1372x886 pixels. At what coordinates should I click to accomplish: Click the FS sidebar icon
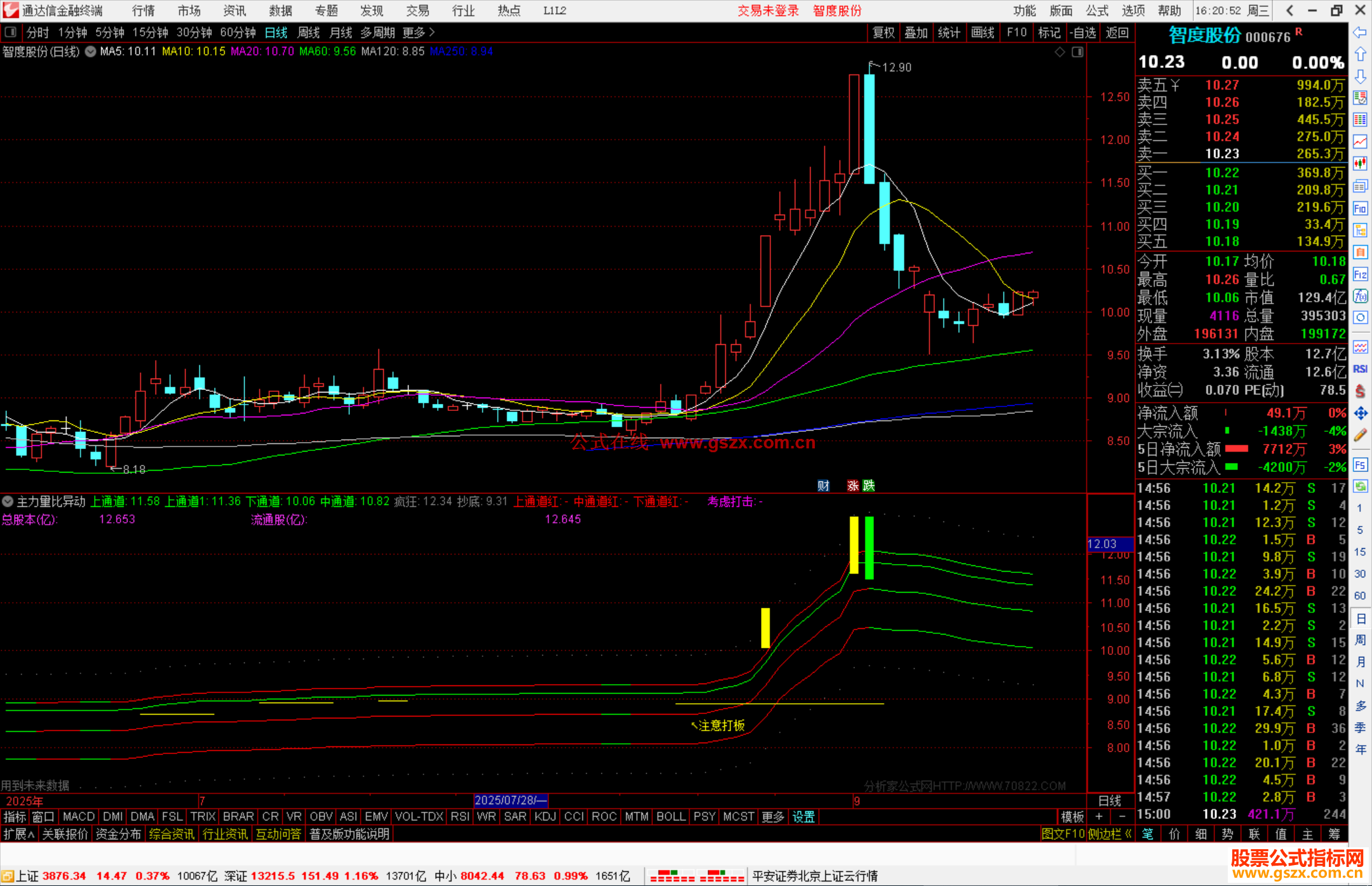tap(1360, 465)
